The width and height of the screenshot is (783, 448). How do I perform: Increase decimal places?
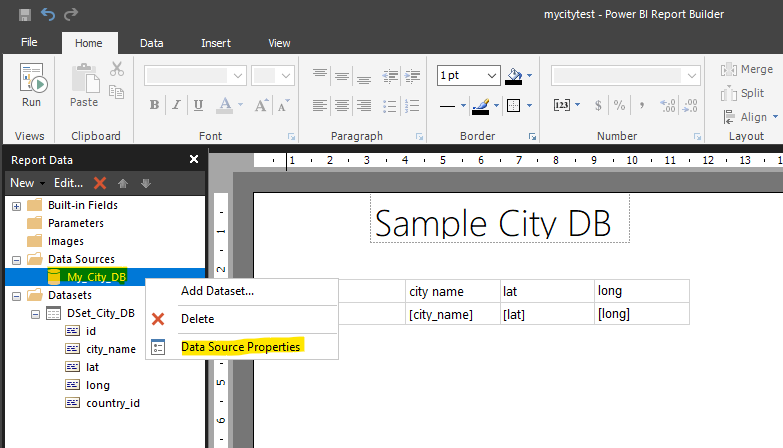(x=668, y=105)
